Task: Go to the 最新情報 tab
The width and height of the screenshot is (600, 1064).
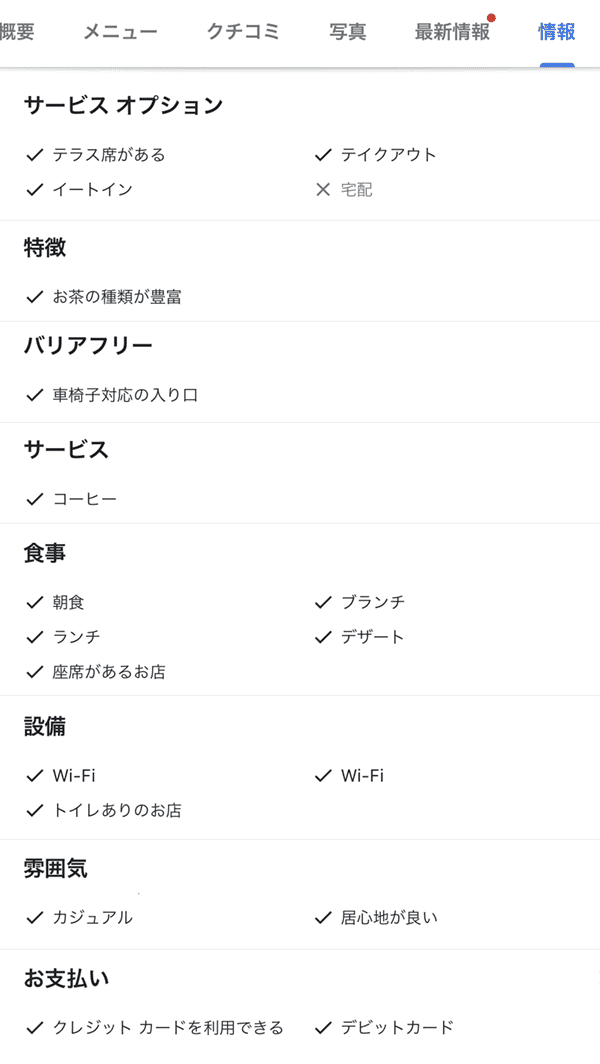Action: pyautogui.click(x=453, y=32)
